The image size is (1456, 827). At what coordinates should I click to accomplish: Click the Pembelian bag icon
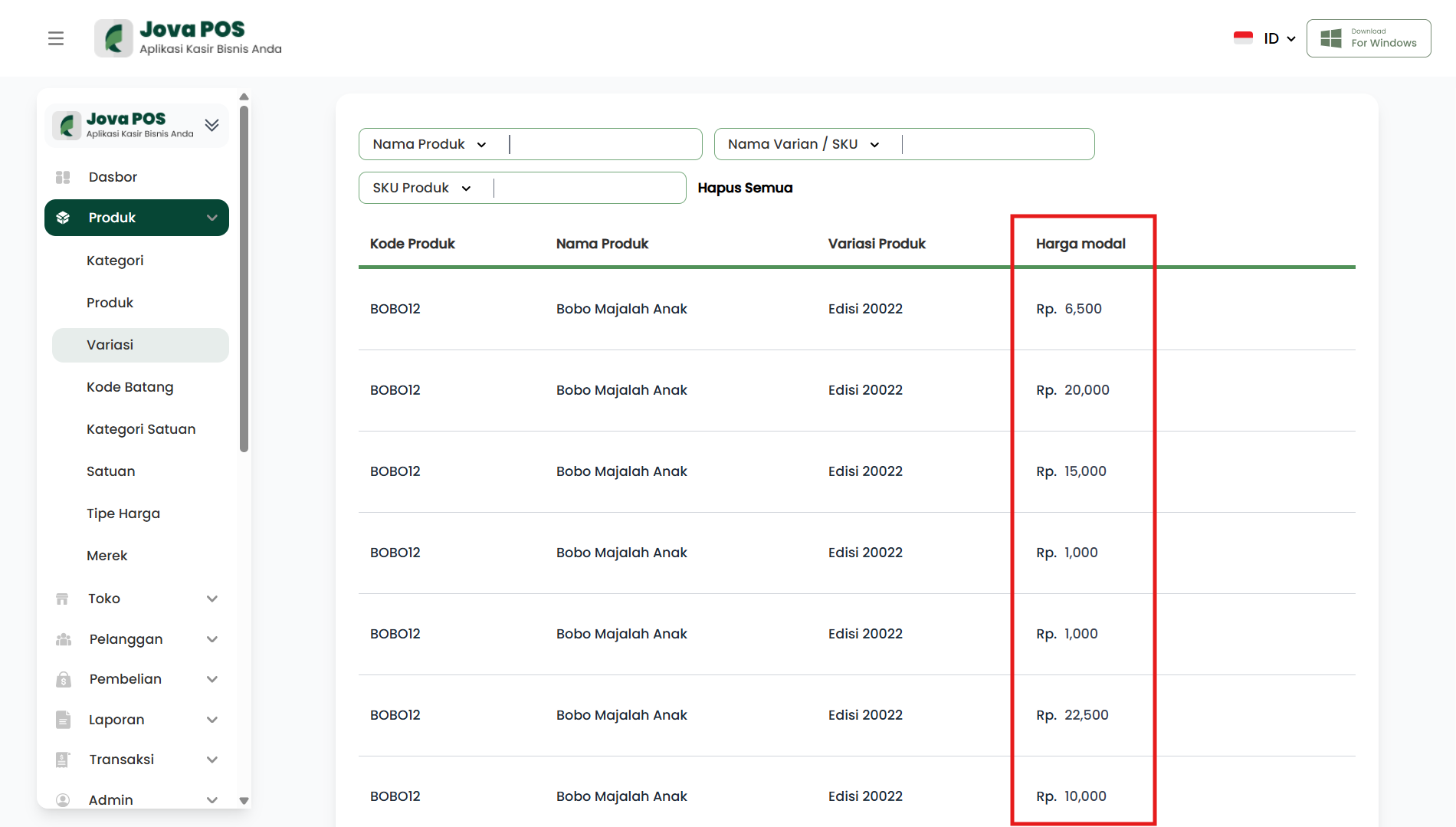[x=63, y=679]
